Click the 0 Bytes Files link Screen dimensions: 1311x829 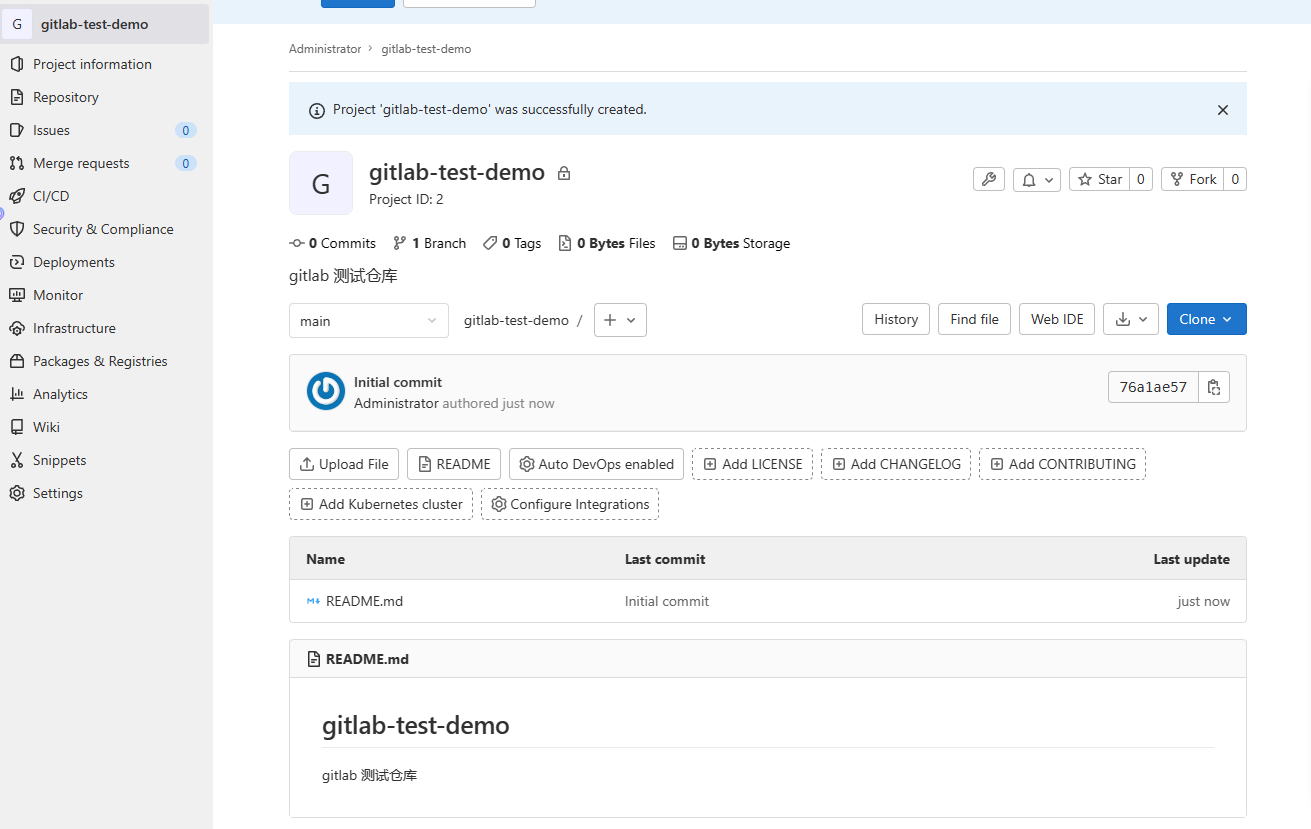click(607, 243)
